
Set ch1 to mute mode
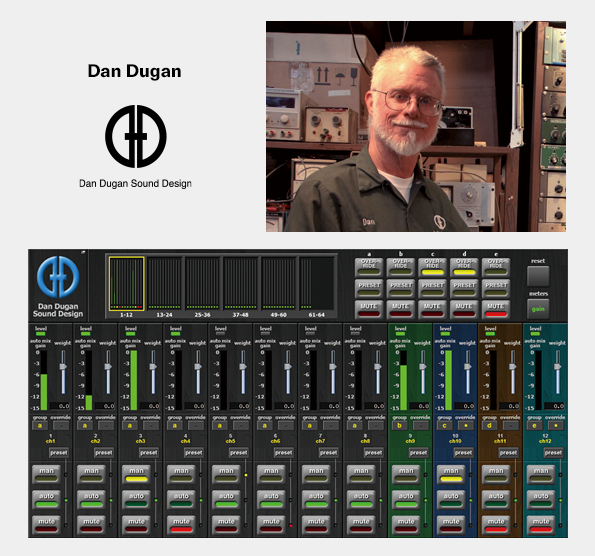pos(47,524)
